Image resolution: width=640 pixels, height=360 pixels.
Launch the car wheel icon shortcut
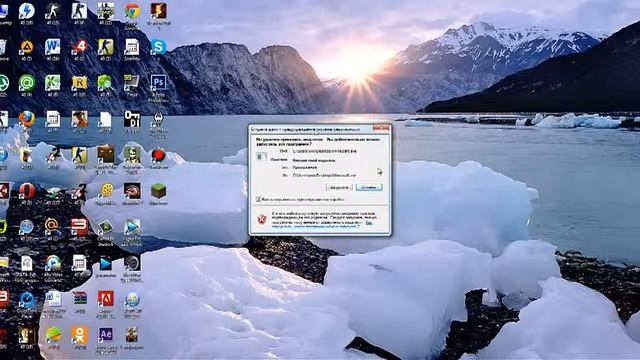click(x=132, y=263)
